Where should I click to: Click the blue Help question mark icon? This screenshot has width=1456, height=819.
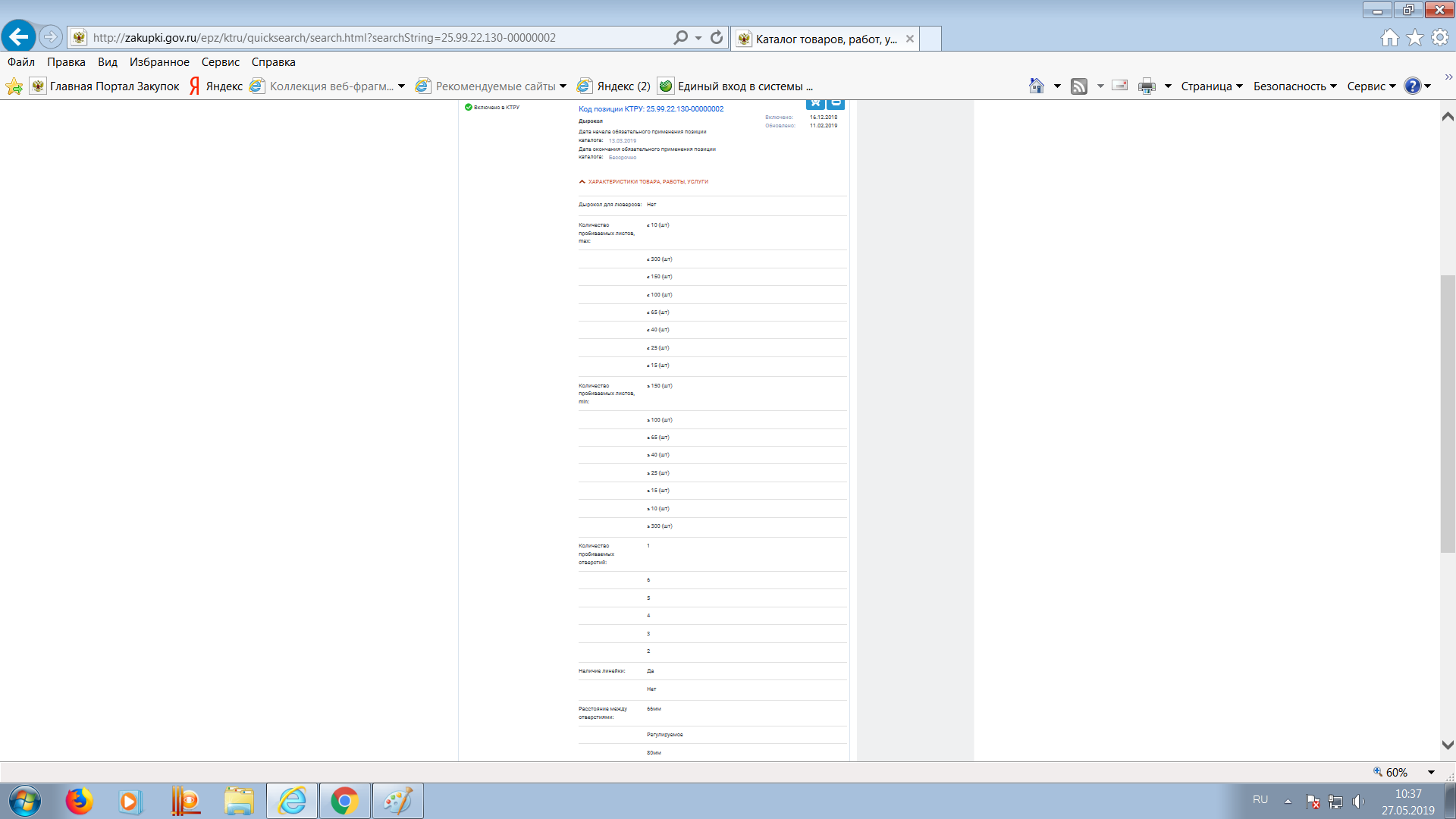pos(1412,86)
